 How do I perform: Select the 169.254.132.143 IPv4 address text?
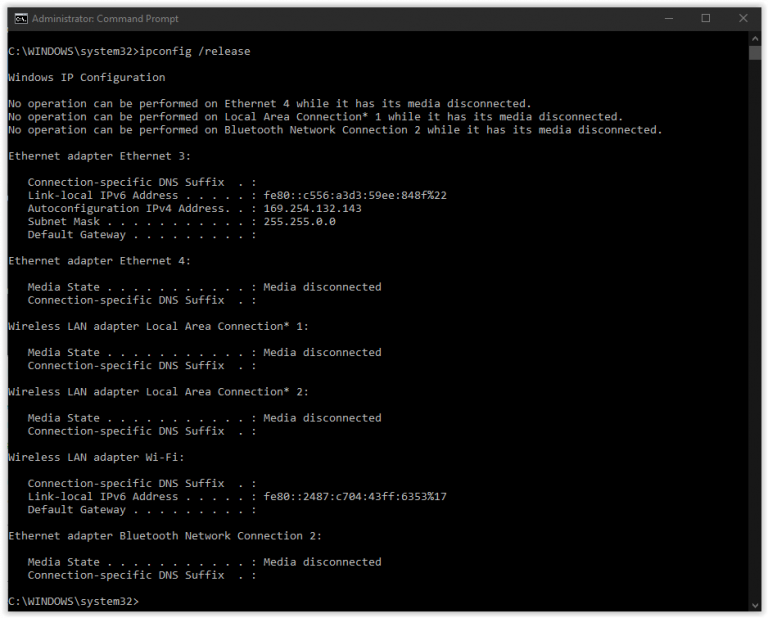point(312,208)
